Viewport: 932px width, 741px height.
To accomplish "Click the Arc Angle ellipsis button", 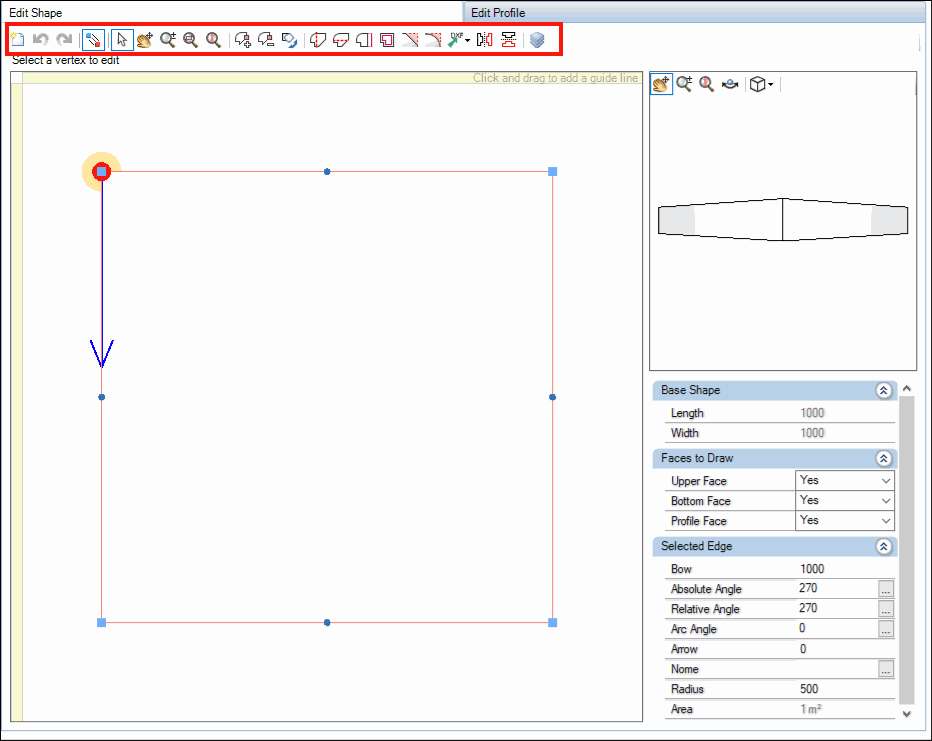I will click(886, 629).
